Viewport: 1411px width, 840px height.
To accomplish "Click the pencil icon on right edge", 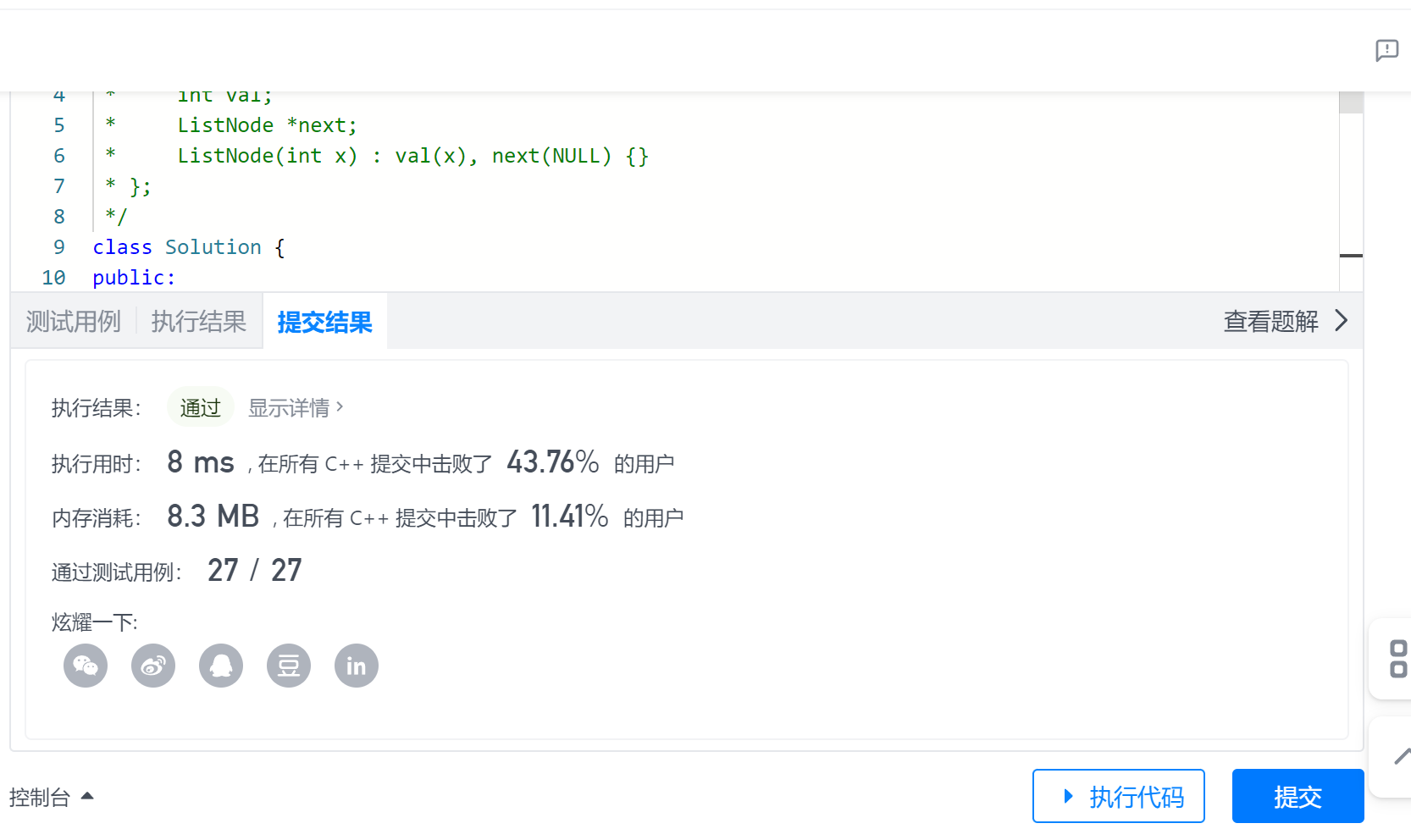I will tap(1402, 756).
